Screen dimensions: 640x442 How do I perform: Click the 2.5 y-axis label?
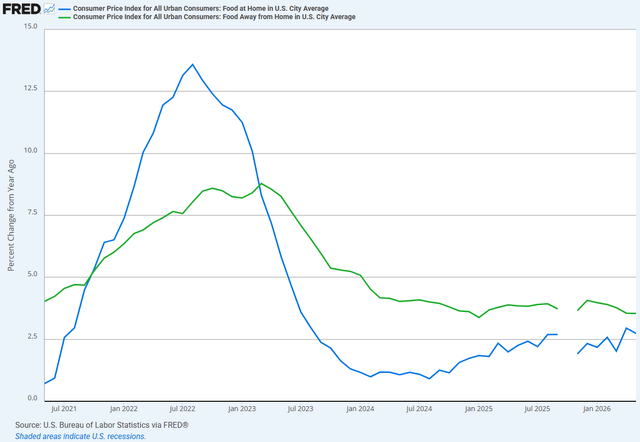tap(32, 337)
